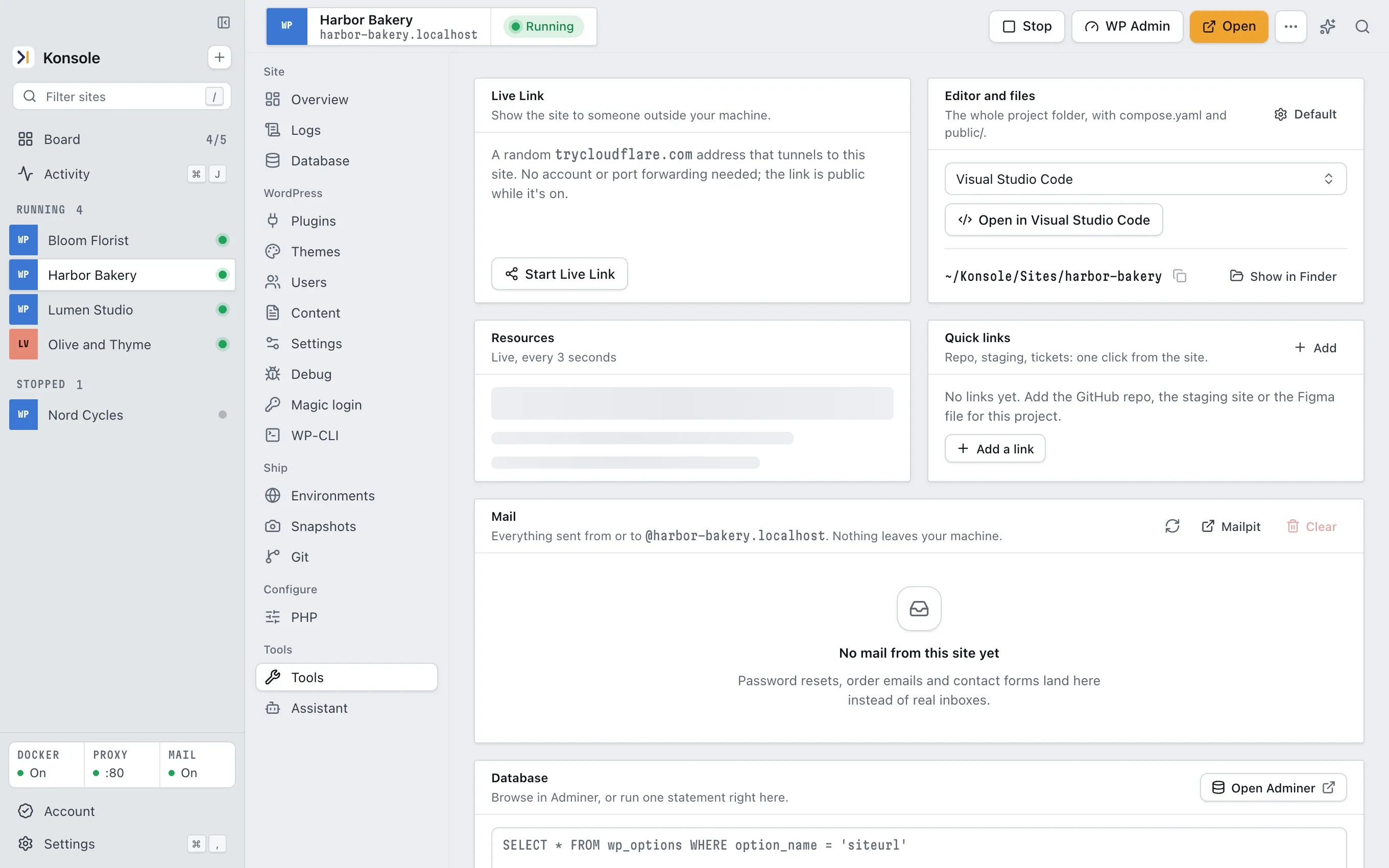Select the Nord Cycles stopped site
Image resolution: width=1389 pixels, height=868 pixels.
tap(122, 415)
